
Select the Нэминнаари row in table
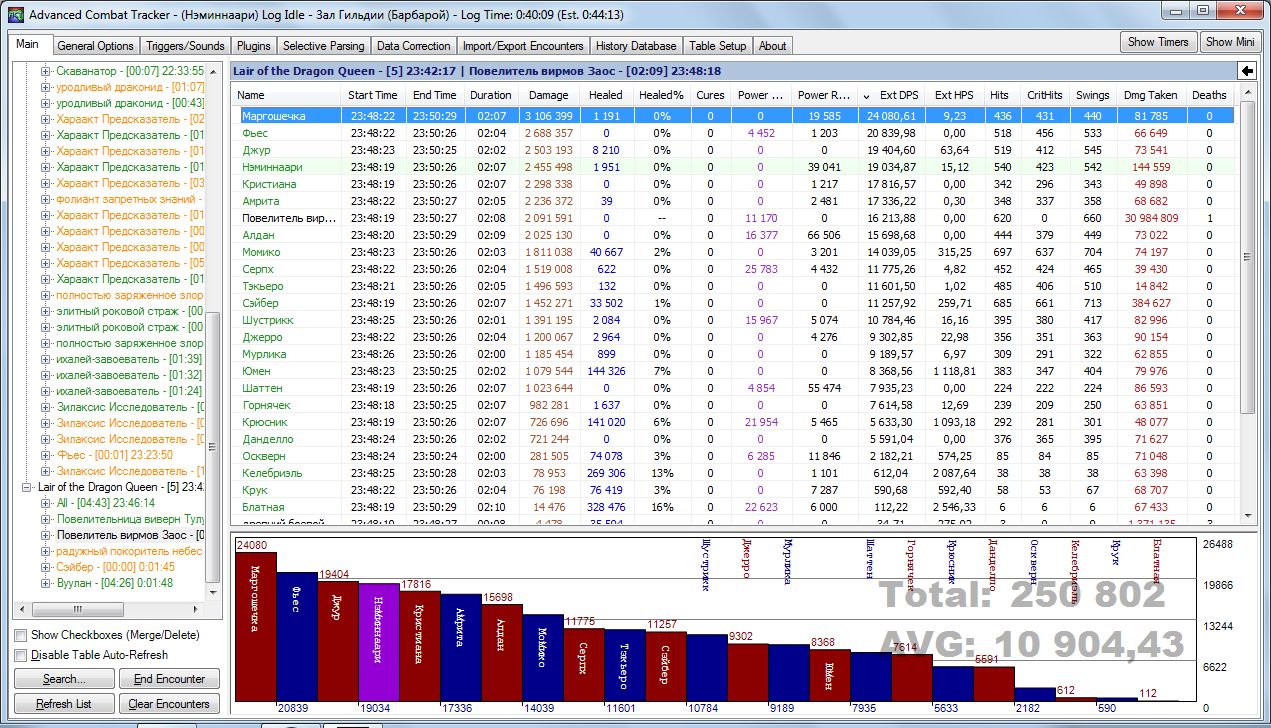click(x=735, y=167)
